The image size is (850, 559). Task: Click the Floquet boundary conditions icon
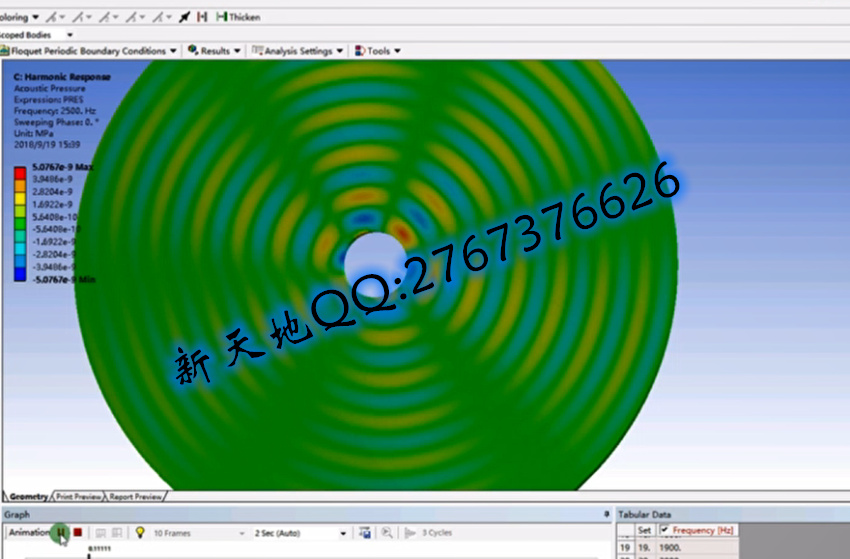tap(5, 51)
